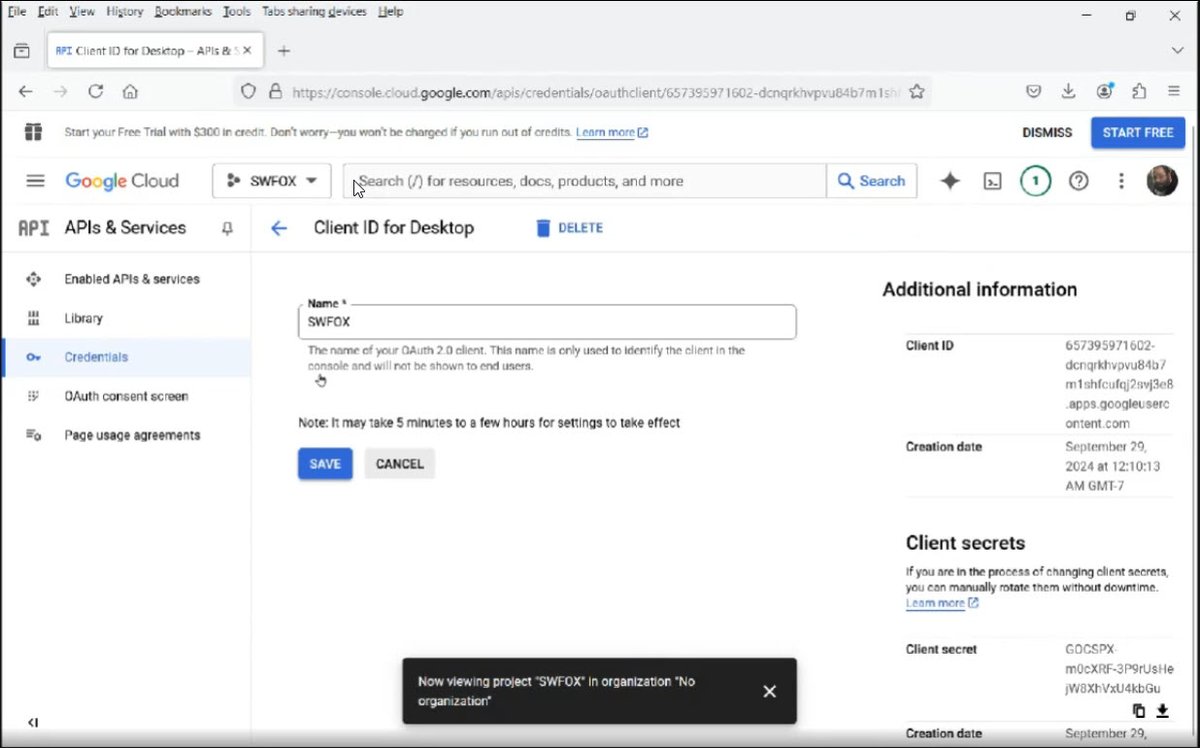This screenshot has width=1200, height=748.
Task: Click the browser URL address bar
Action: pyautogui.click(x=595, y=91)
